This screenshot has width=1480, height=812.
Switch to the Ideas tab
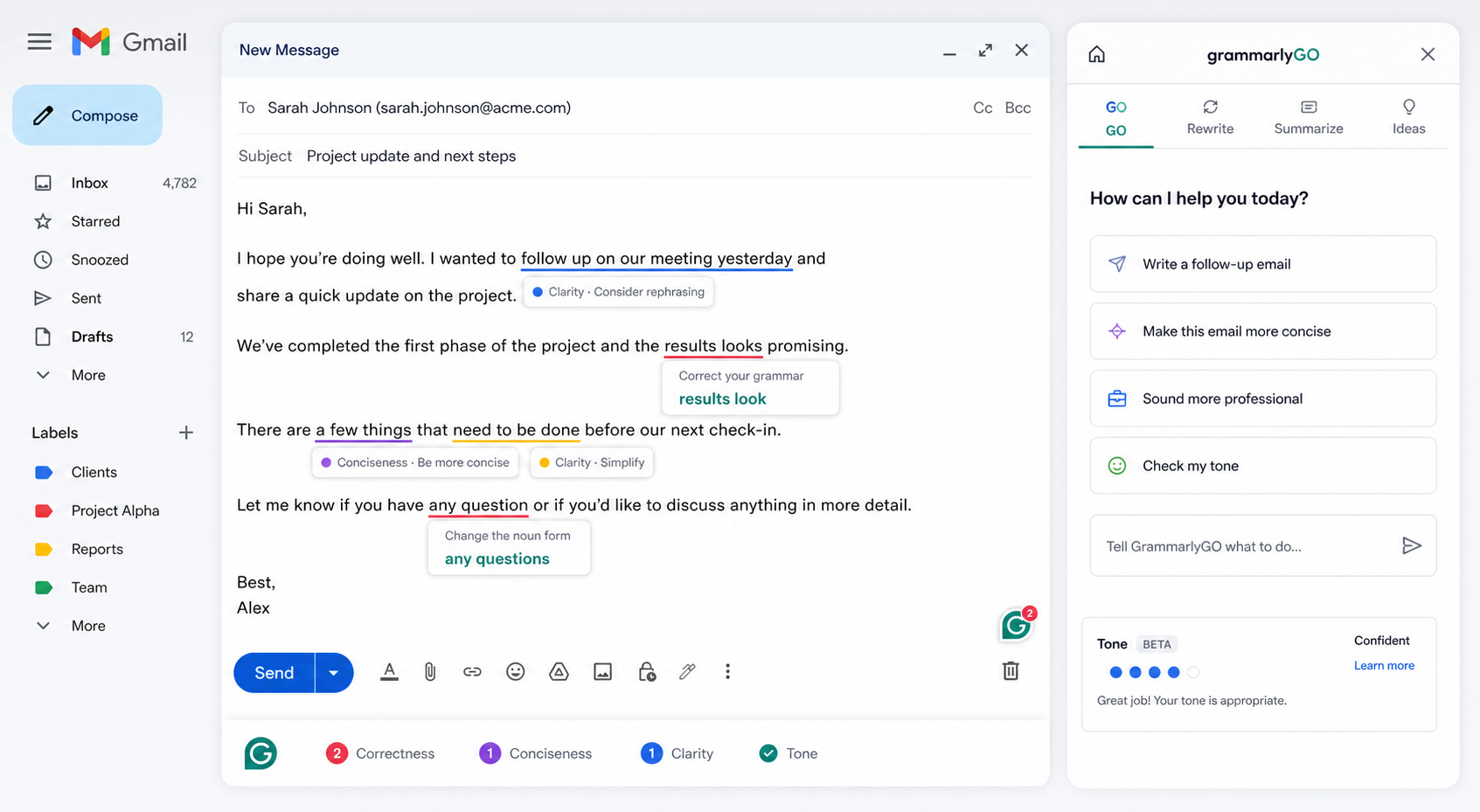(x=1409, y=118)
